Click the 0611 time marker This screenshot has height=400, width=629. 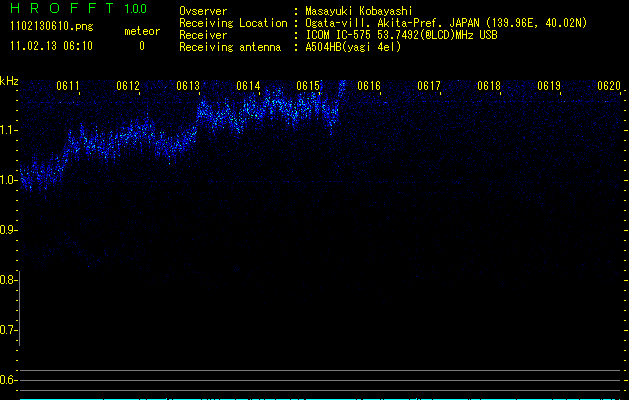point(69,87)
